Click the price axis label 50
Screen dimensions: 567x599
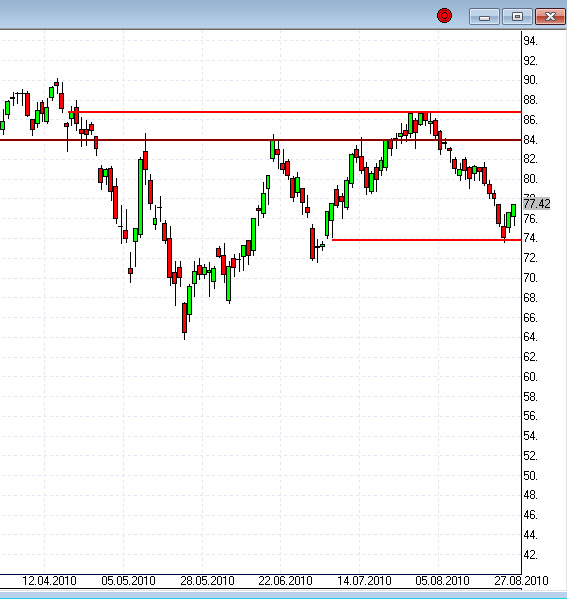[x=530, y=476]
